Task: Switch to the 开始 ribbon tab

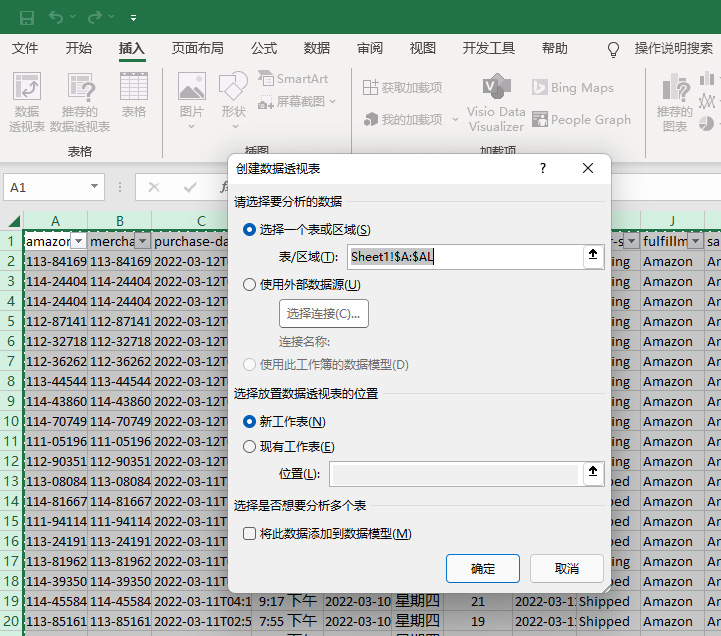Action: (78, 48)
